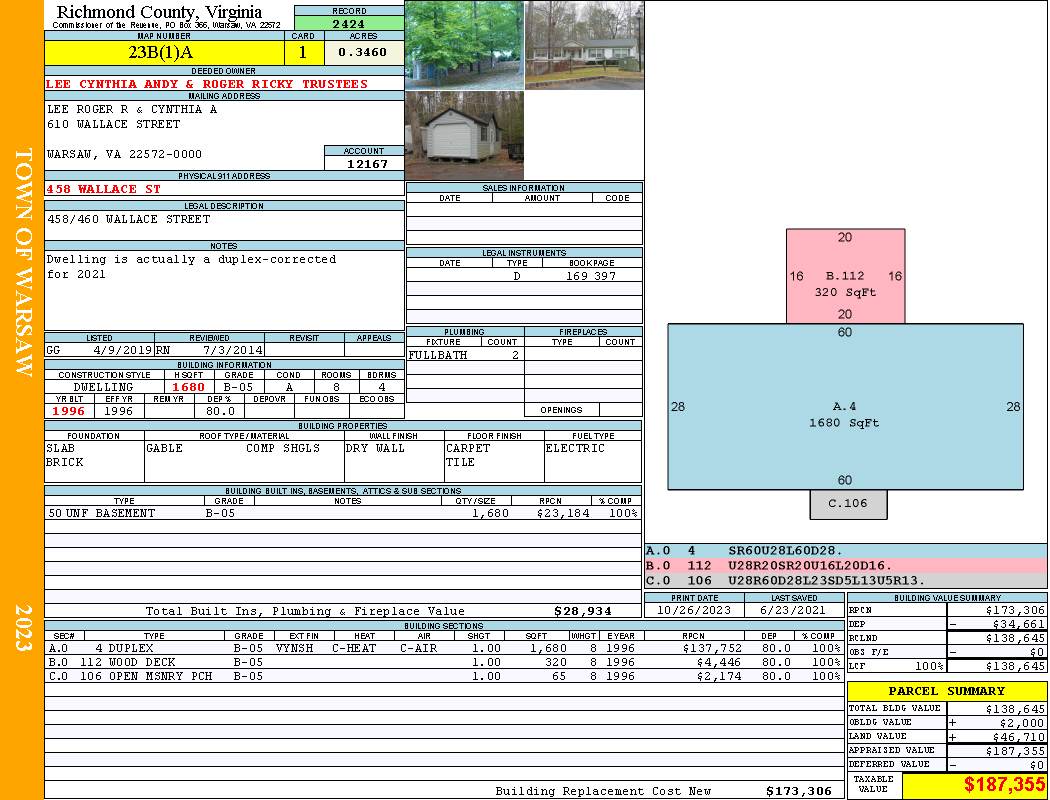Click the duplex-corrected note text

click(x=191, y=266)
